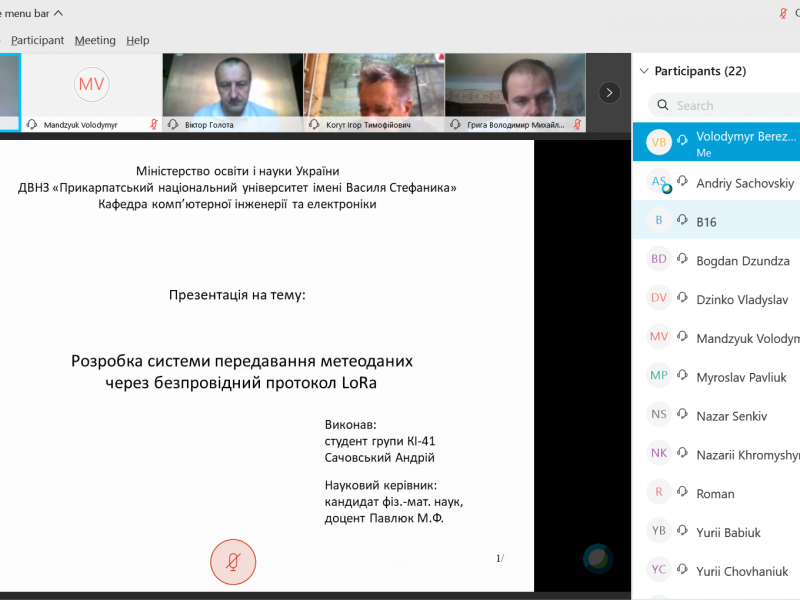Click the NK avatar for Nazarii Khromyshyn
The width and height of the screenshot is (800, 600).
(x=658, y=454)
